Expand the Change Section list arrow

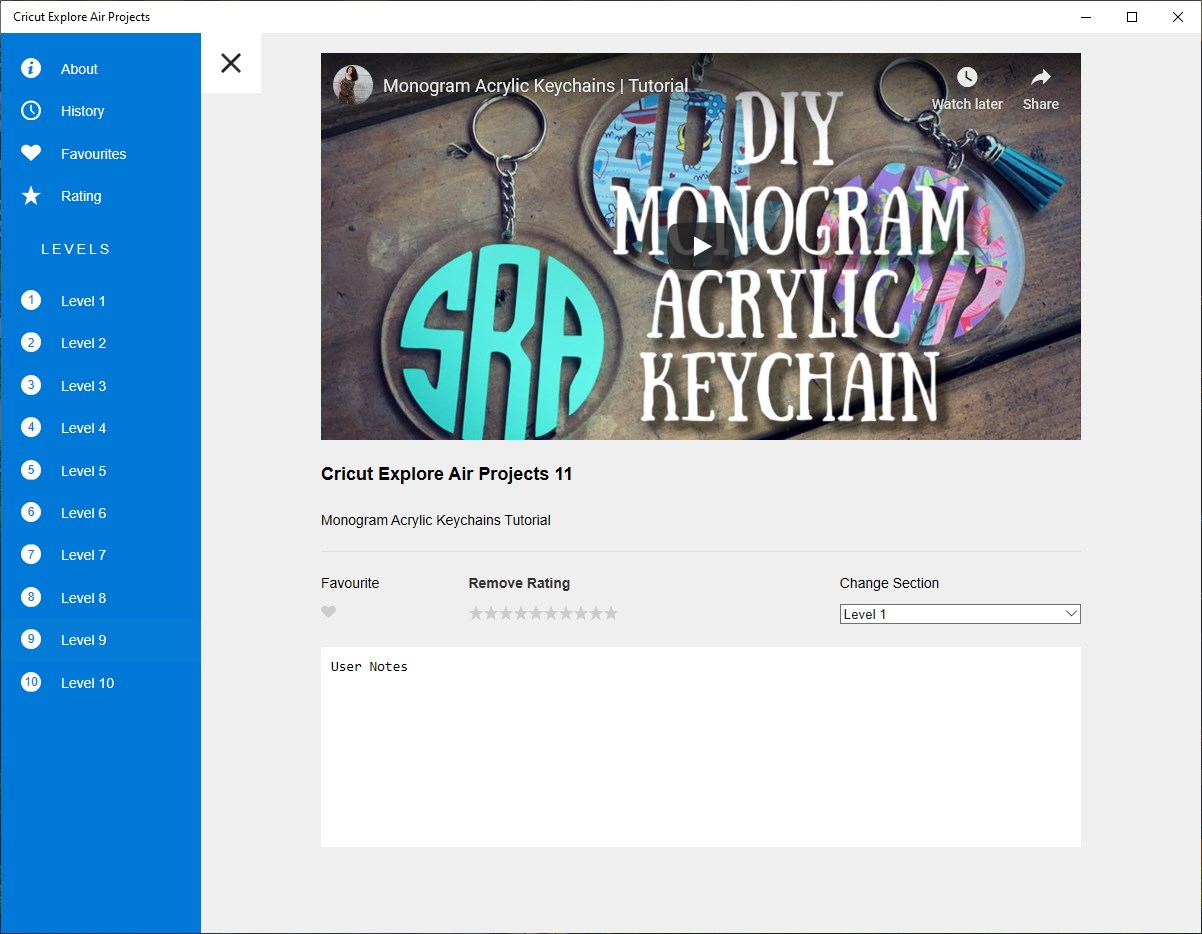pos(1070,613)
